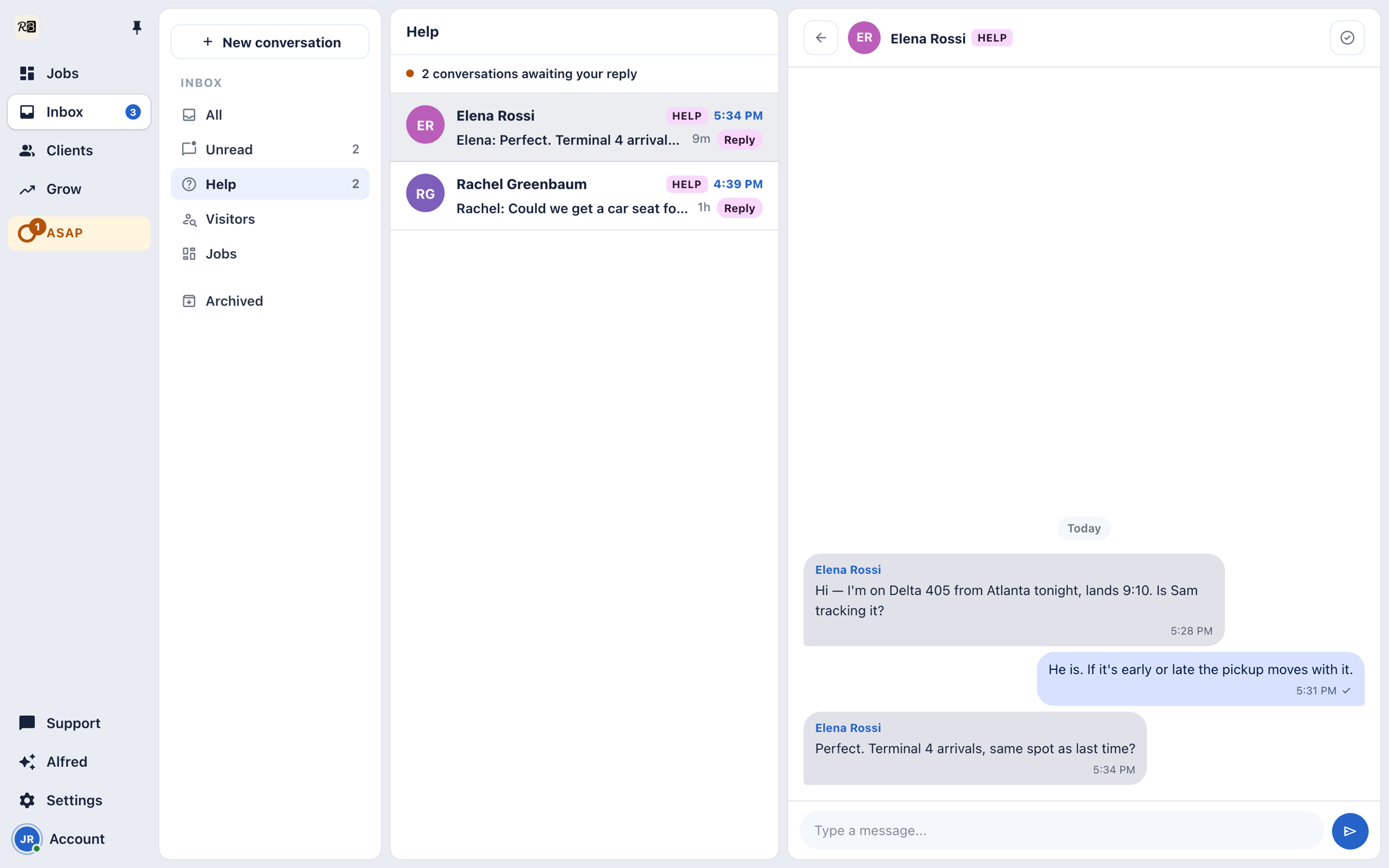Click the ER avatar in chat header

pos(864,38)
